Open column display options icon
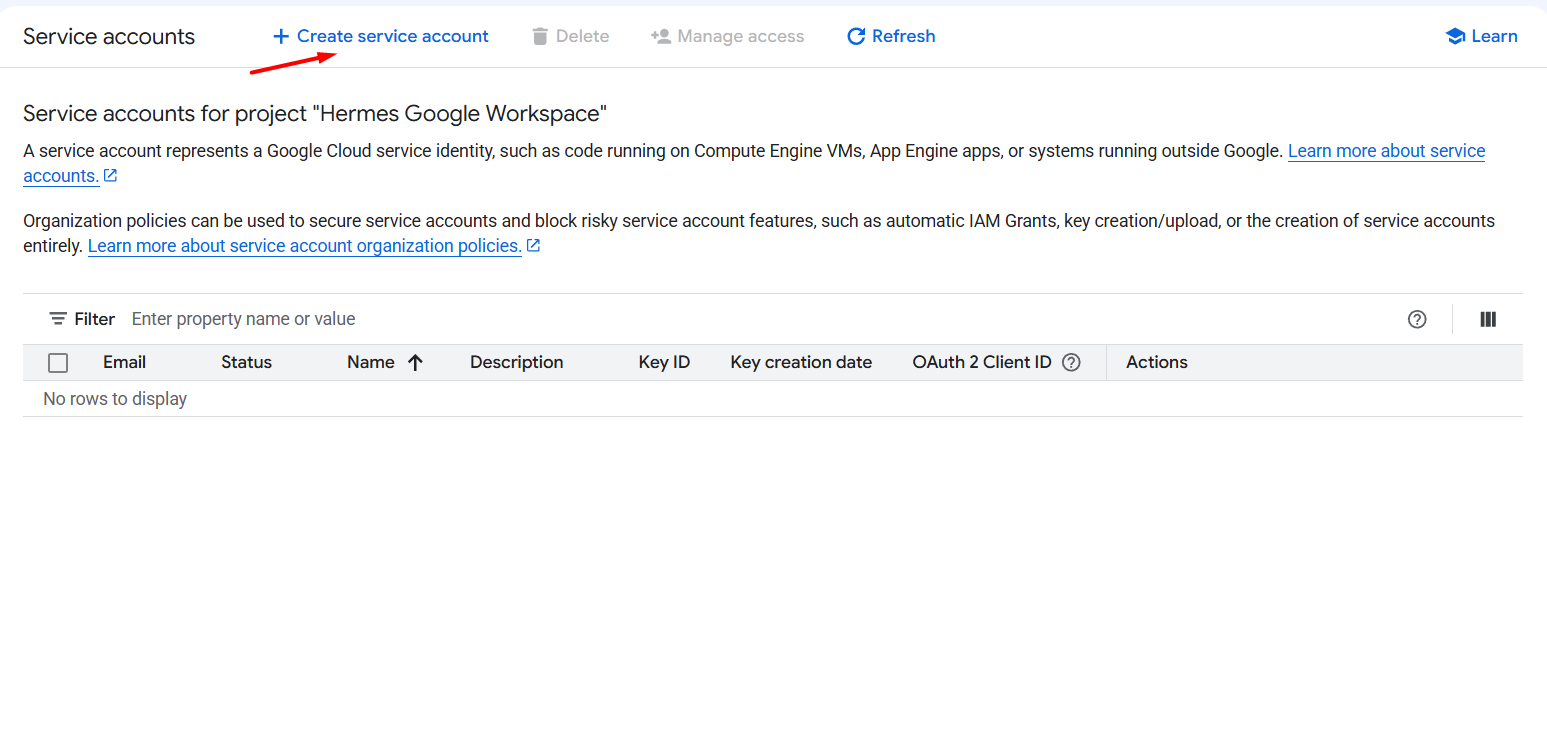Screen dimensions: 1547x743 pyautogui.click(x=1488, y=319)
